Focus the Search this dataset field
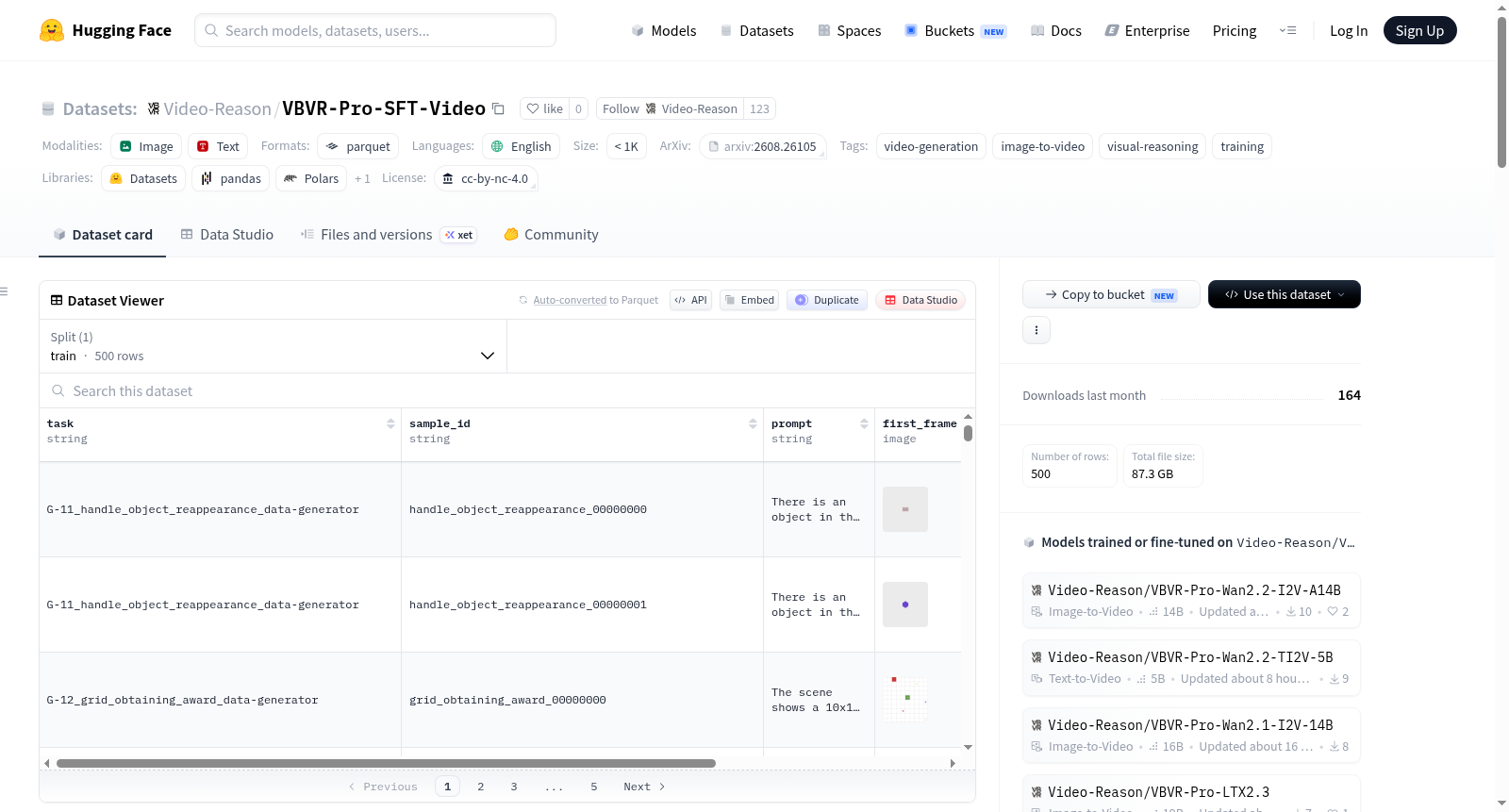Viewport: 1509px width, 812px height. point(507,390)
